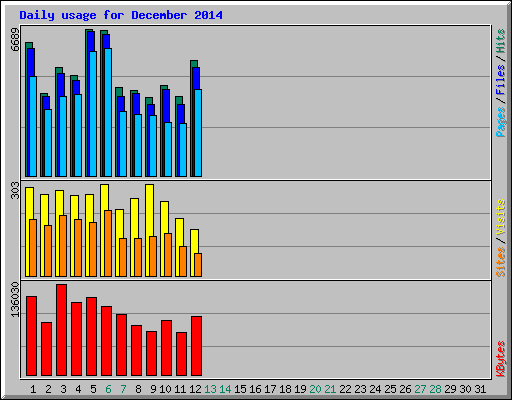This screenshot has width=512, height=400.
Task: Click the red KBytes bar for day 10
Action: (x=166, y=348)
